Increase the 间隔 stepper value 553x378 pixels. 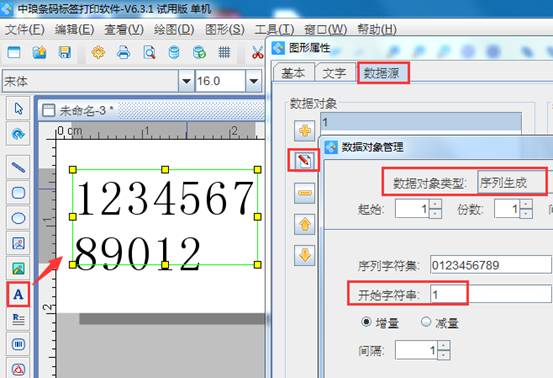point(443,346)
